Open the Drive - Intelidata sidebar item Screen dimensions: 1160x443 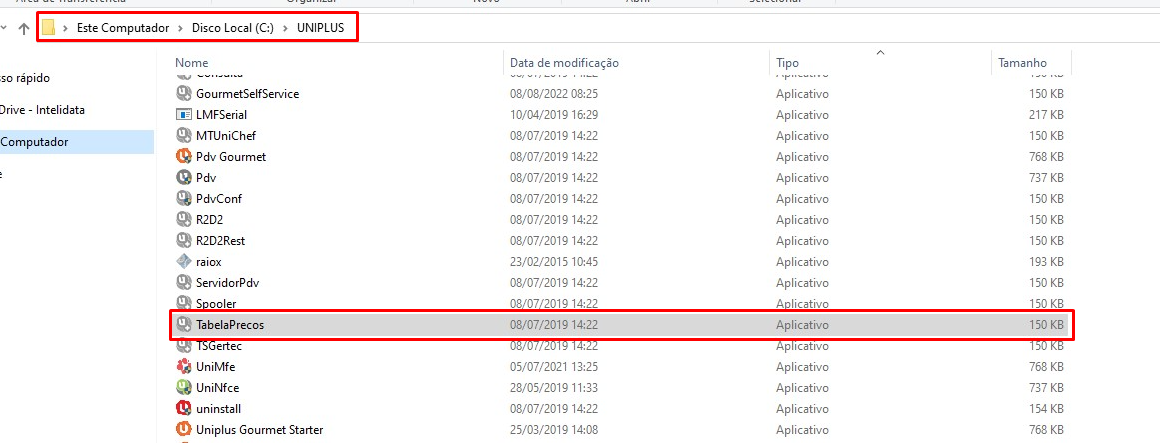[x=42, y=109]
